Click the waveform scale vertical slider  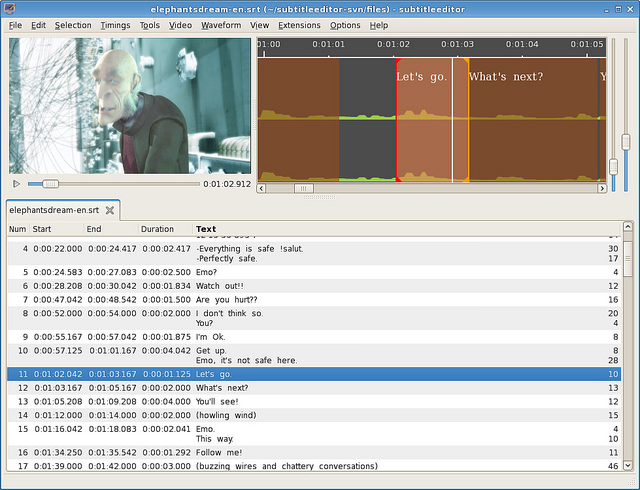point(627,140)
